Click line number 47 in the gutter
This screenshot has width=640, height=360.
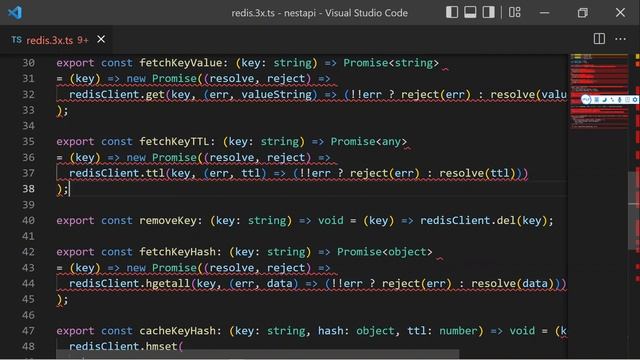tap(28, 331)
